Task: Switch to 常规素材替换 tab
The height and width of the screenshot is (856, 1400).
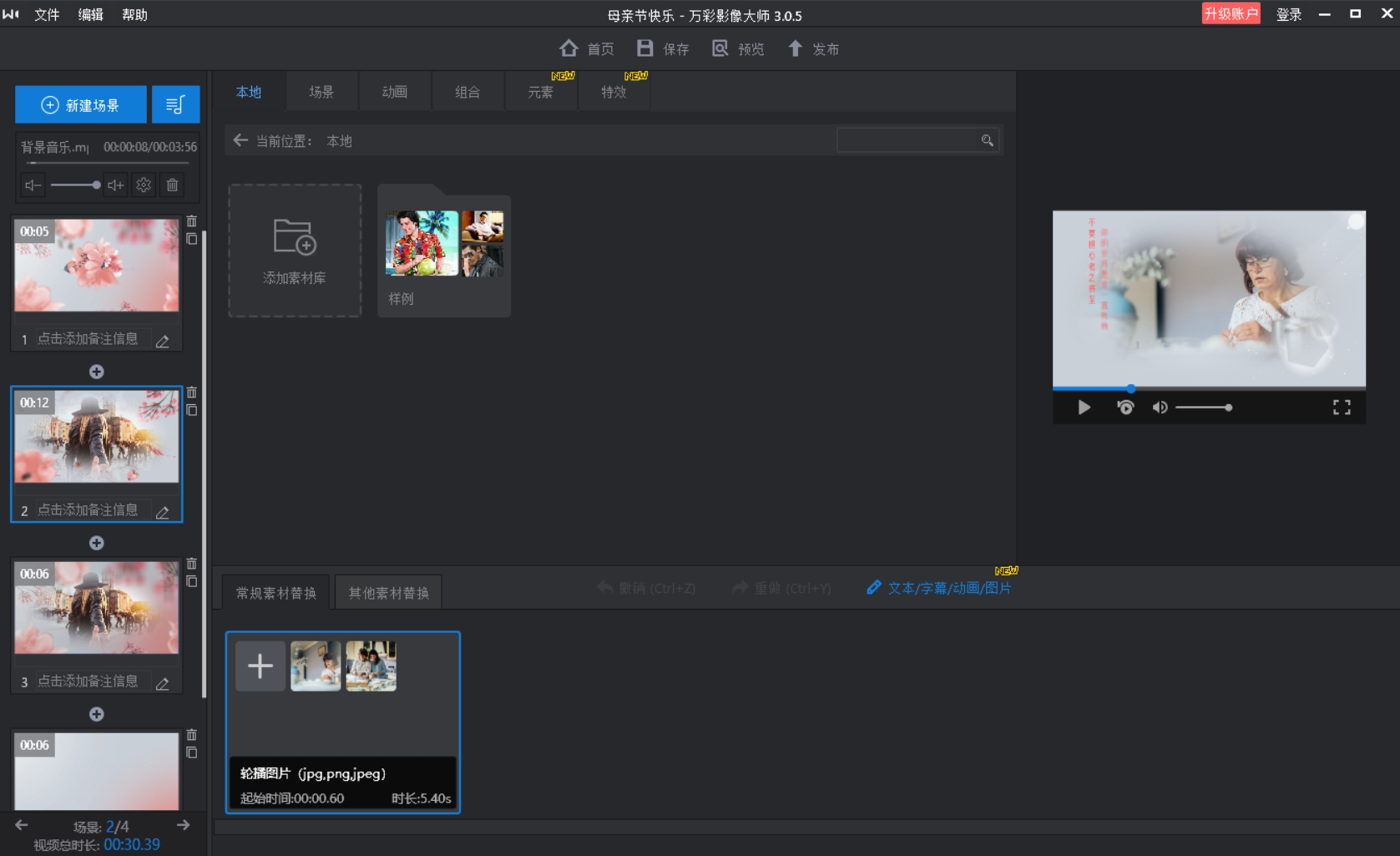Action: (276, 592)
